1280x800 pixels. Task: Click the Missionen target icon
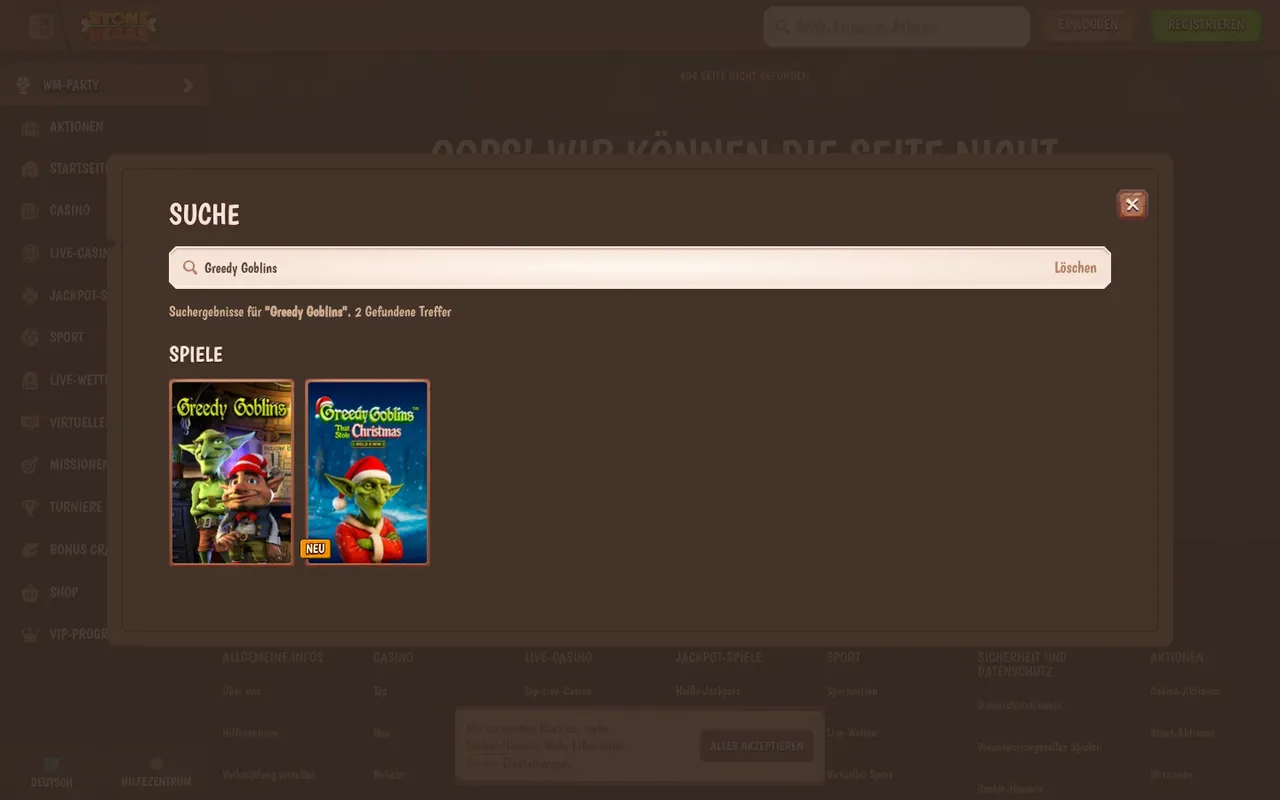click(30, 465)
